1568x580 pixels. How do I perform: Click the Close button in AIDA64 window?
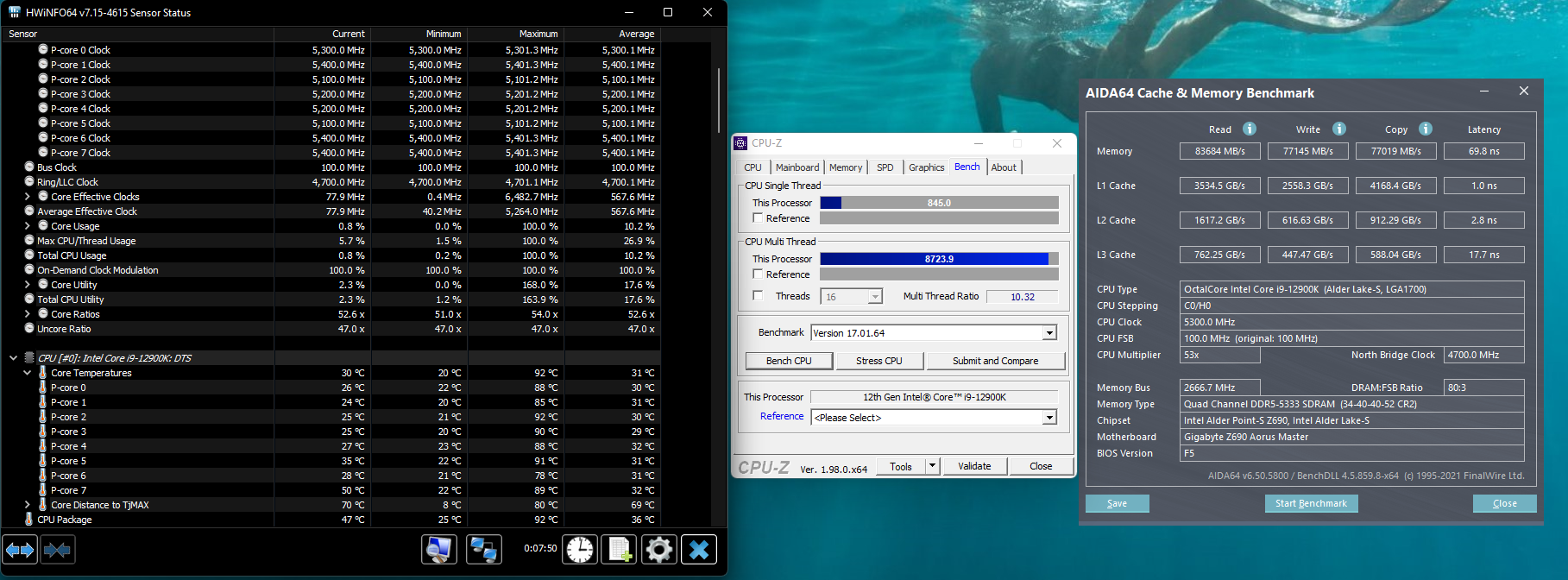[x=1504, y=503]
